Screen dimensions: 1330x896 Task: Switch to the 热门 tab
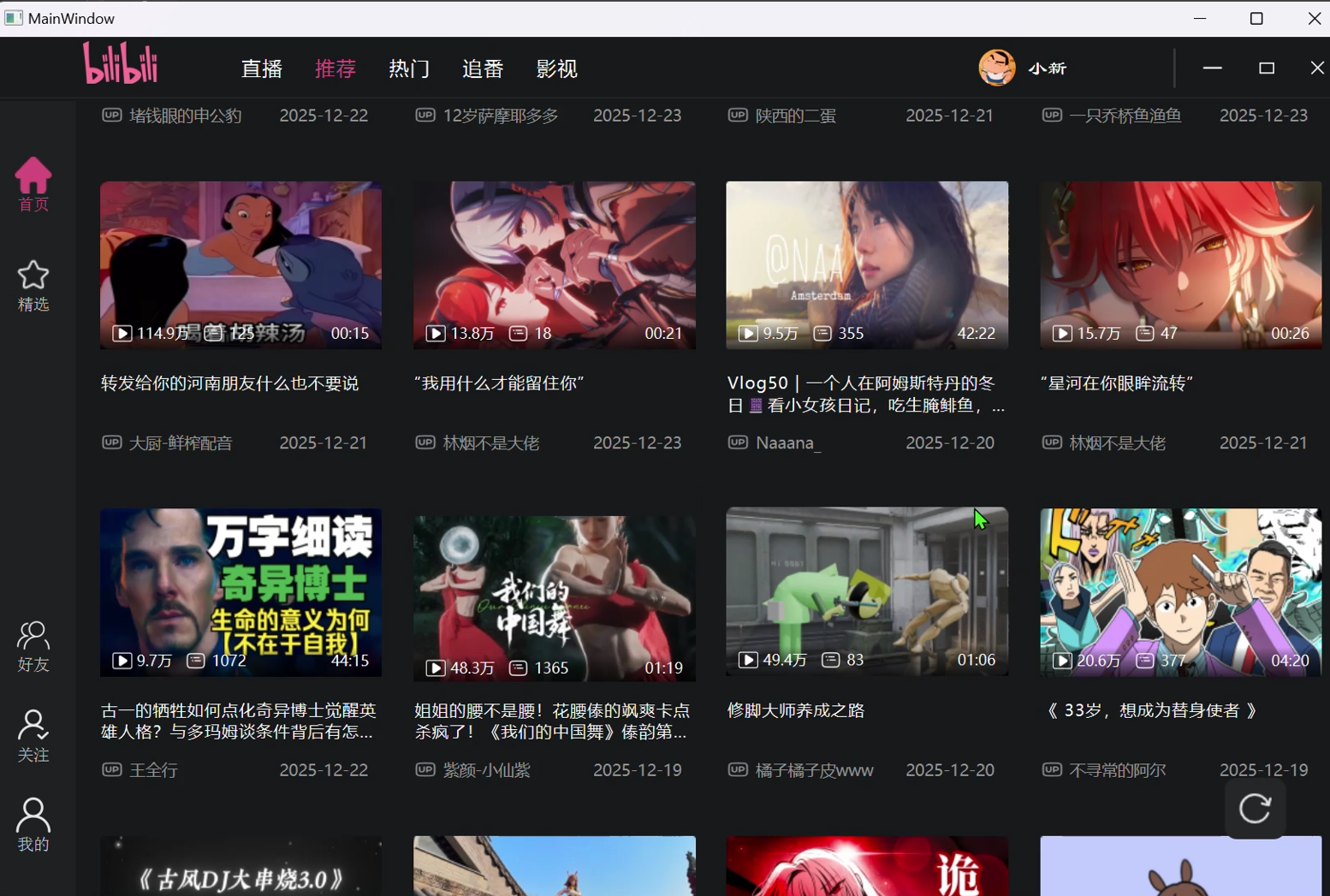[x=409, y=68]
